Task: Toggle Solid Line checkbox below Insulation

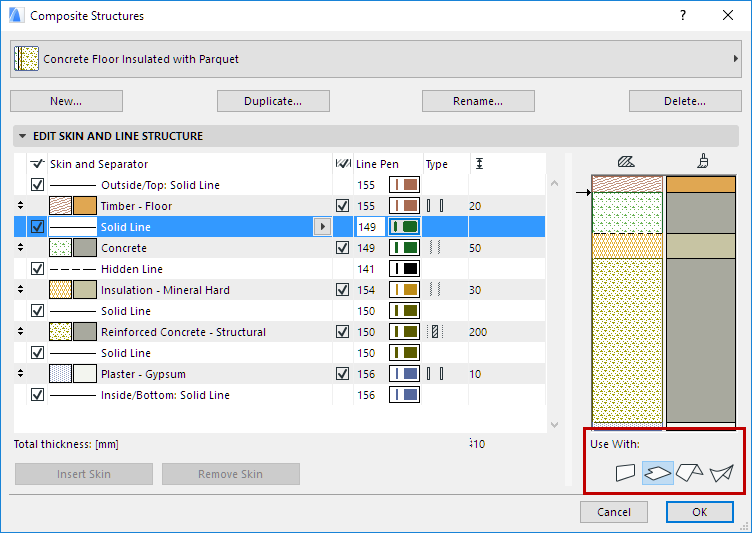Action: (37, 310)
